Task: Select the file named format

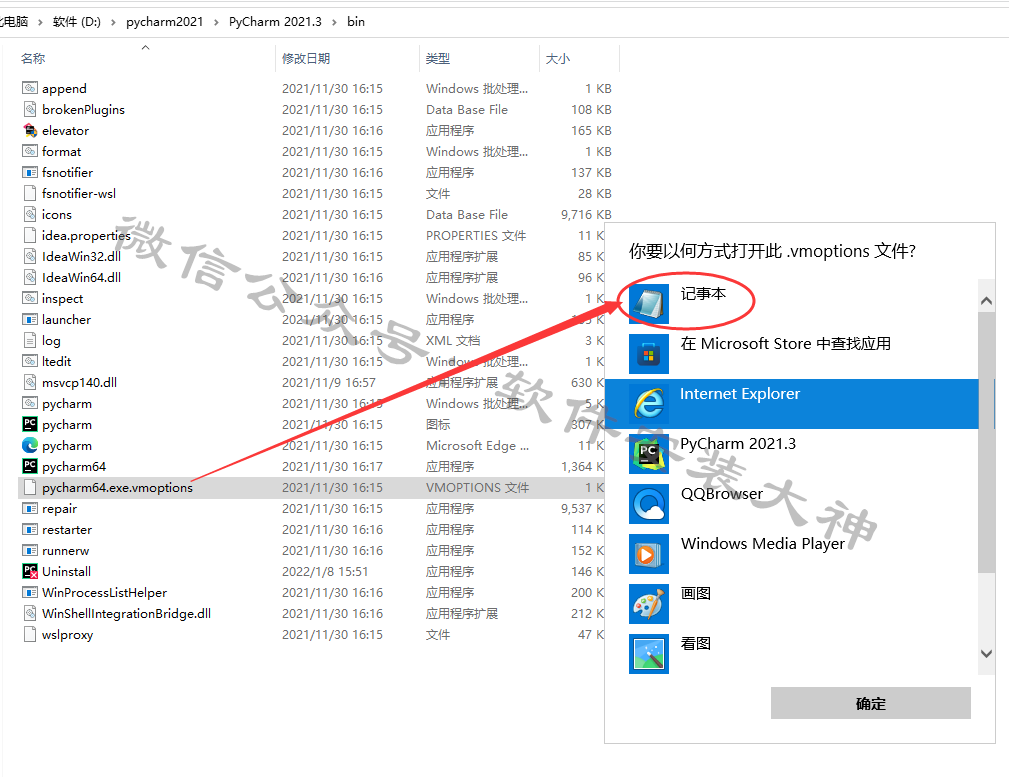Action: pyautogui.click(x=62, y=151)
